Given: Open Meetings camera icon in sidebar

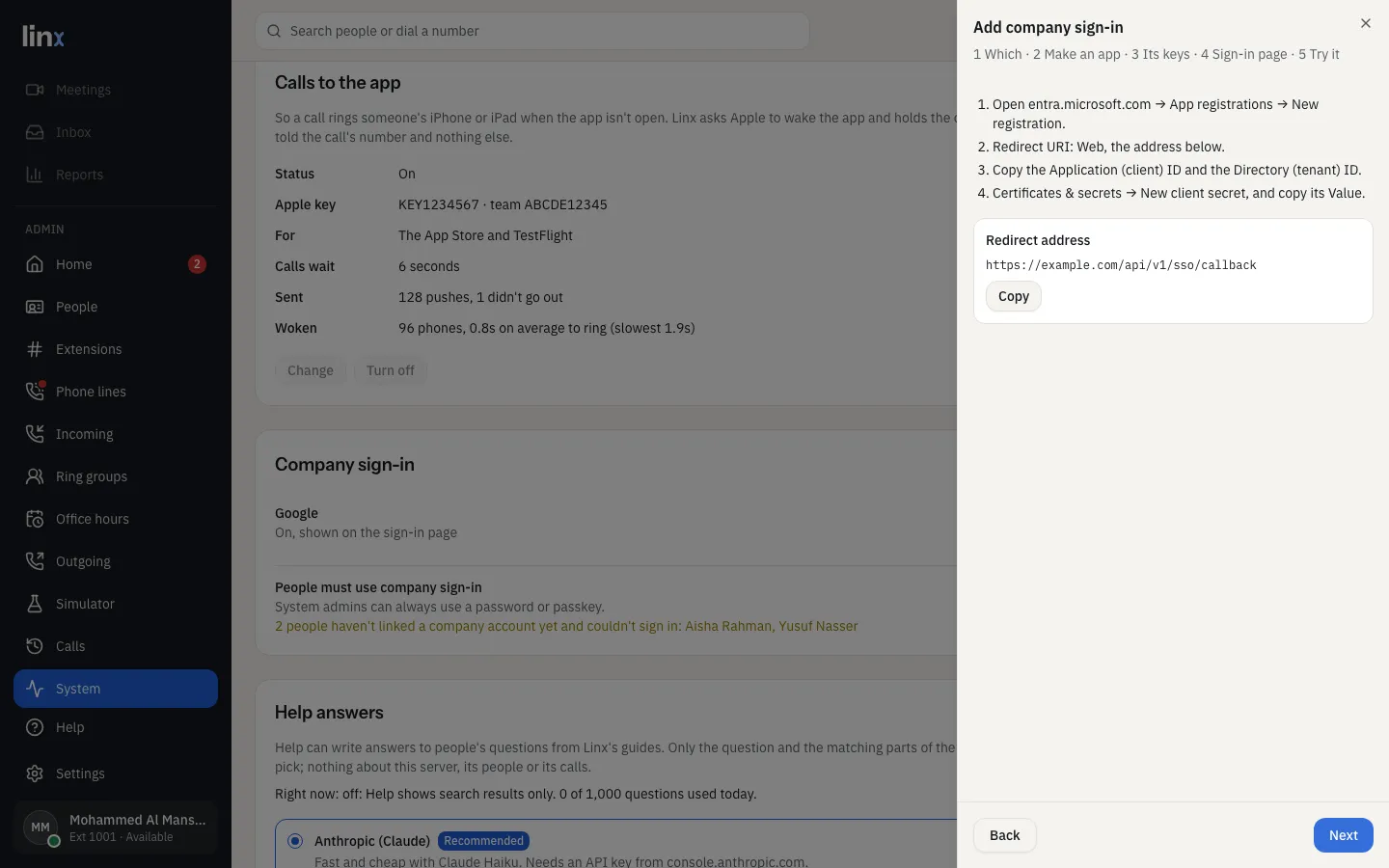Looking at the screenshot, I should (x=35, y=90).
